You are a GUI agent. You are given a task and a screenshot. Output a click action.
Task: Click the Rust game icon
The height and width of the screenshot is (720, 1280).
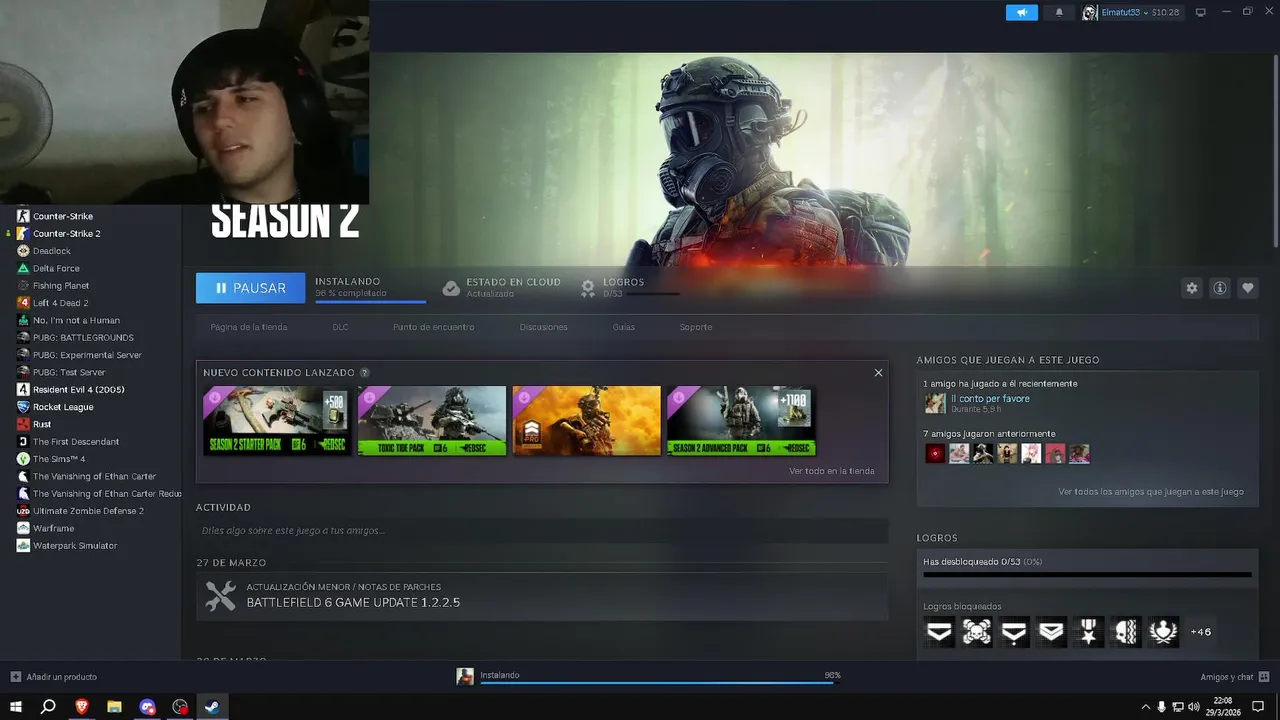23,424
